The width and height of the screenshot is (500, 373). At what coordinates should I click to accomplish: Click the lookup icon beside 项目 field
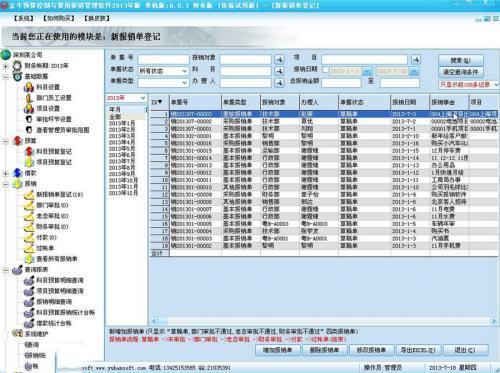[416, 59]
